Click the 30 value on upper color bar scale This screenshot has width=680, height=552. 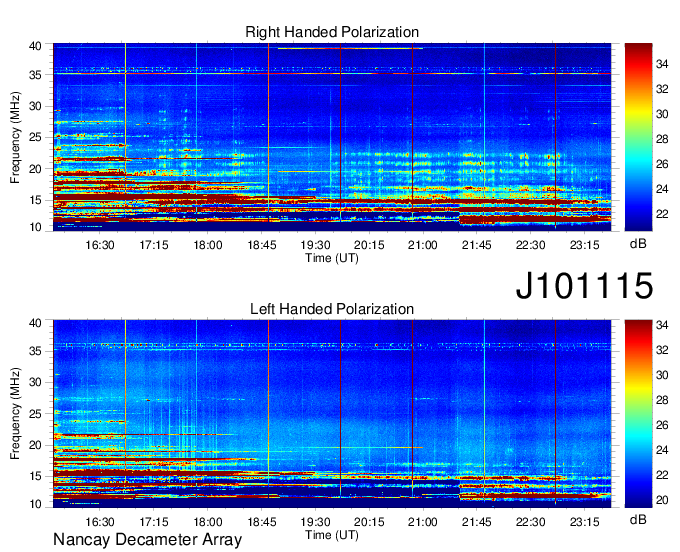pos(662,114)
